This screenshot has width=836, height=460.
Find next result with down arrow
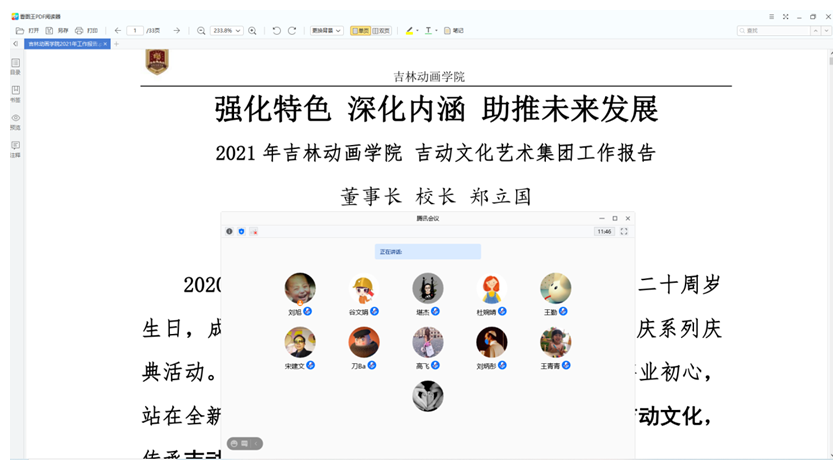click(x=826, y=31)
